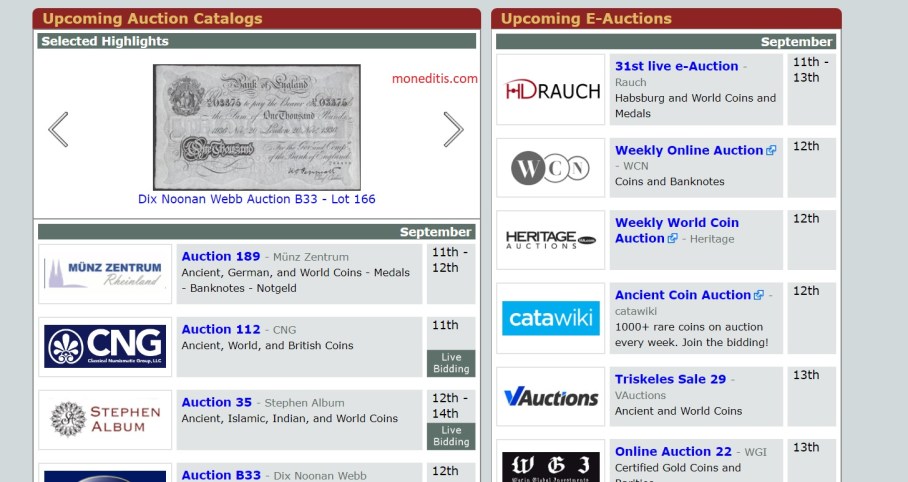
Task: Open the Catawiki logo
Action: tap(551, 318)
